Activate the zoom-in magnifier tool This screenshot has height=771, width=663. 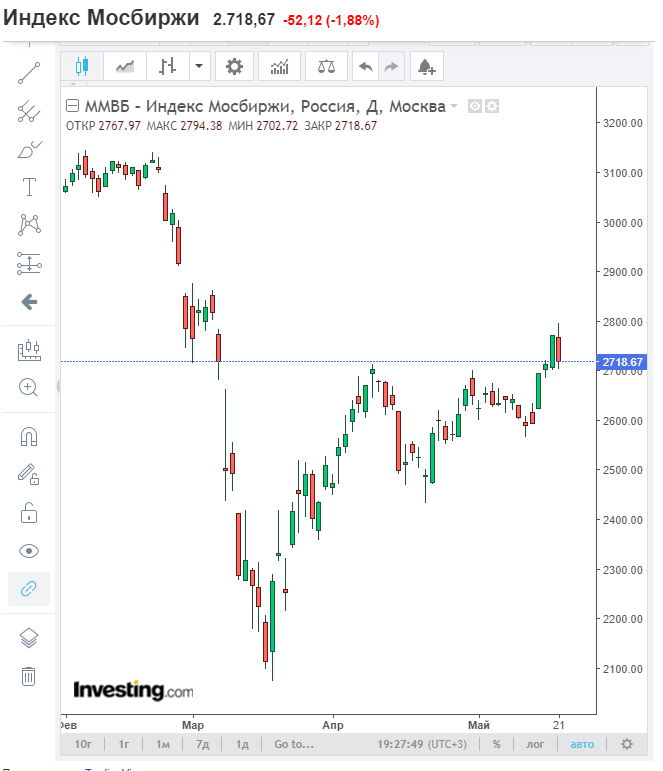pyautogui.click(x=28, y=387)
